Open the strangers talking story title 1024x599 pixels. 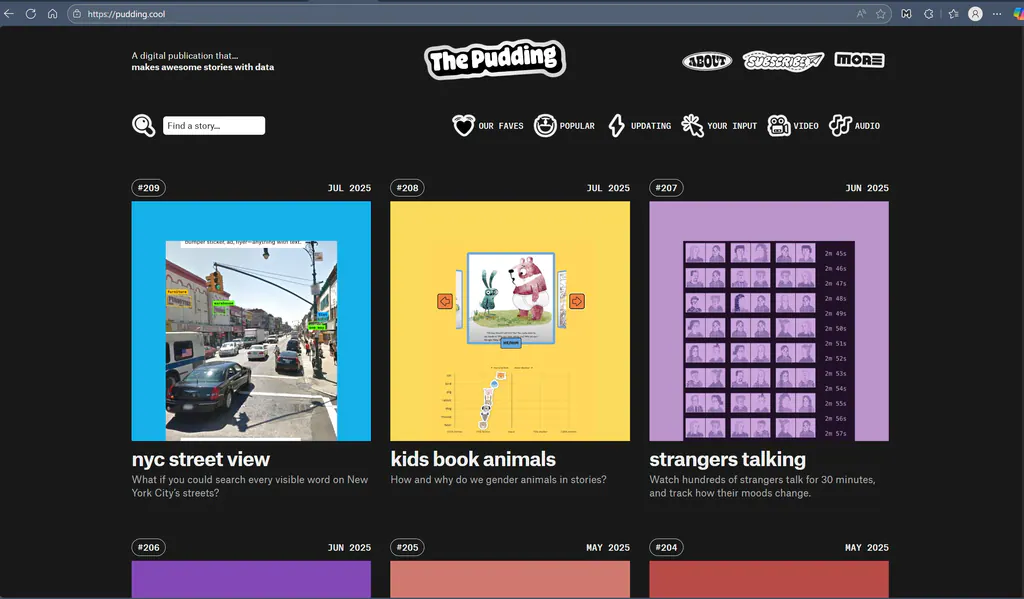pyautogui.click(x=727, y=459)
